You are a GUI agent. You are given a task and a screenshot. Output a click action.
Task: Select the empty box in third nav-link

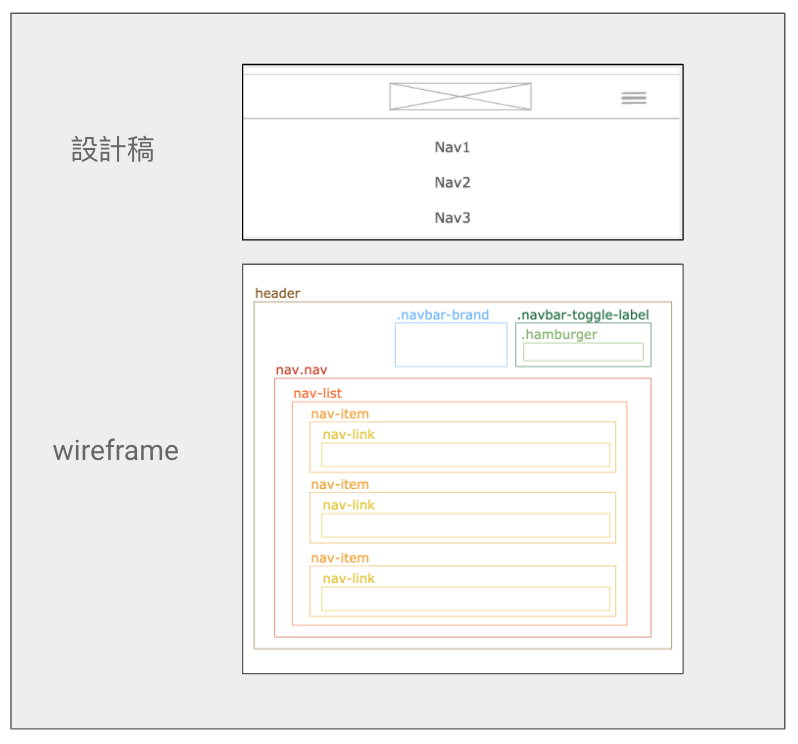tap(465, 598)
